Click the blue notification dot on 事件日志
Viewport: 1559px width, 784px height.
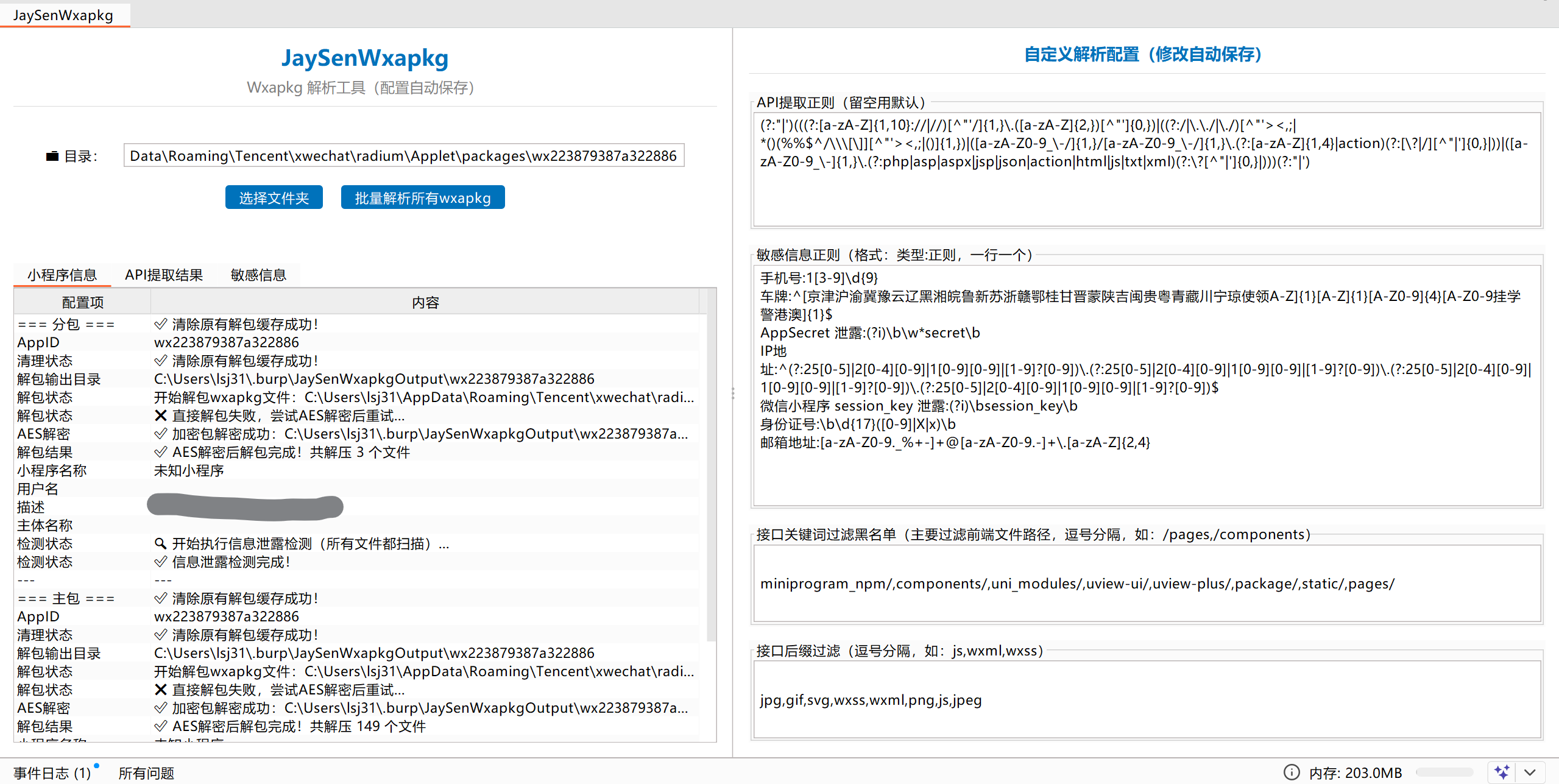pos(97,766)
